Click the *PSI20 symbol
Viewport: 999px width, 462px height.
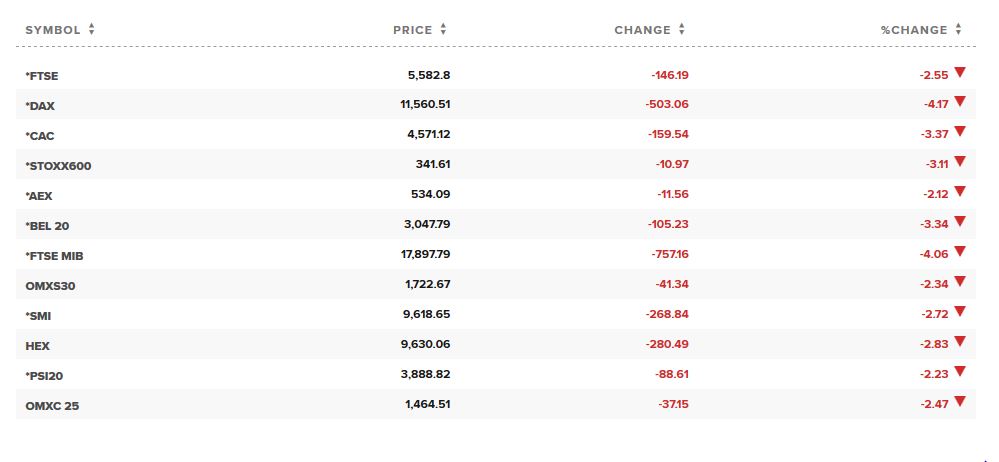pos(44,375)
